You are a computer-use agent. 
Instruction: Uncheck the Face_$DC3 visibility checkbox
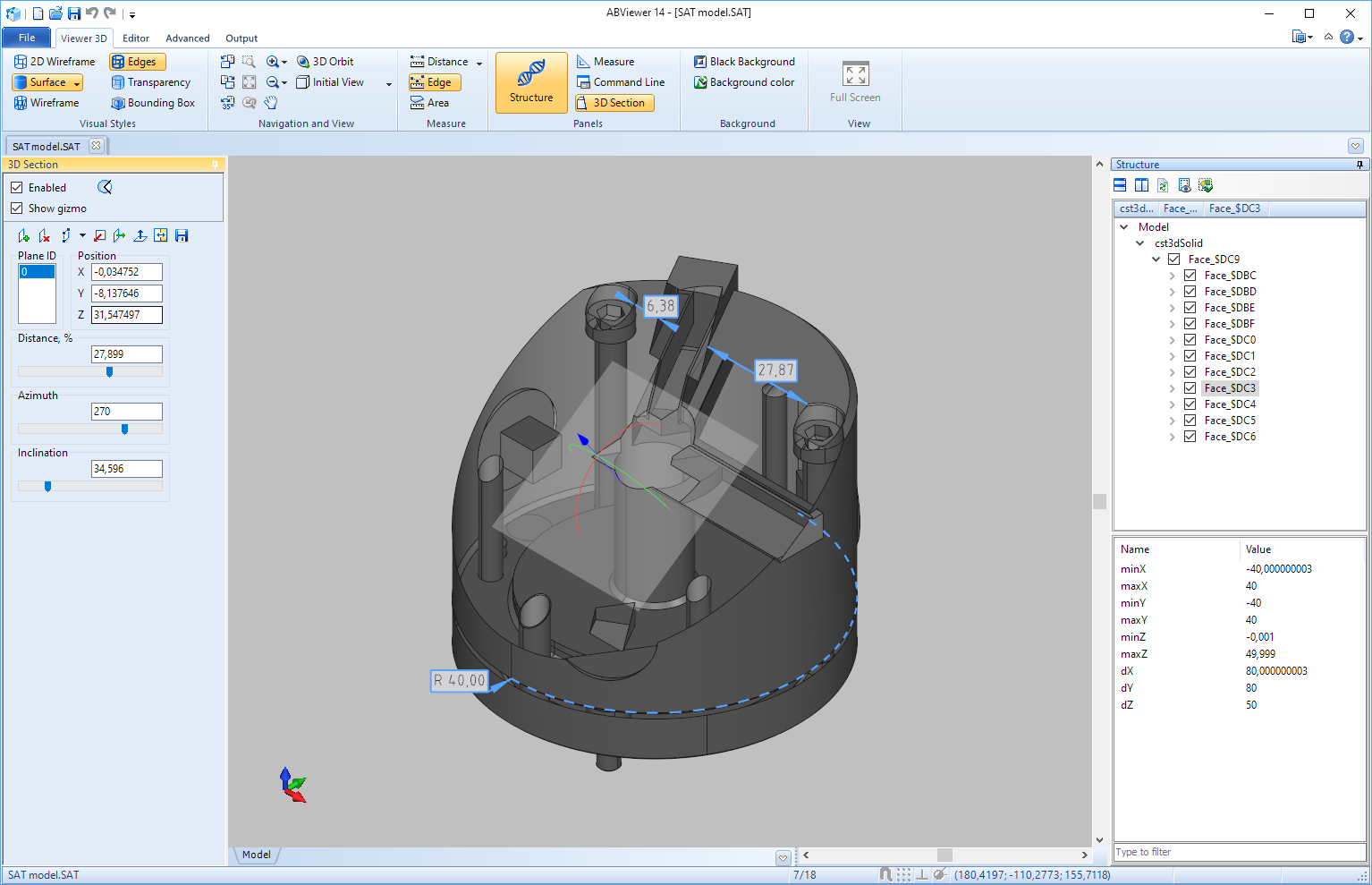(x=1190, y=388)
